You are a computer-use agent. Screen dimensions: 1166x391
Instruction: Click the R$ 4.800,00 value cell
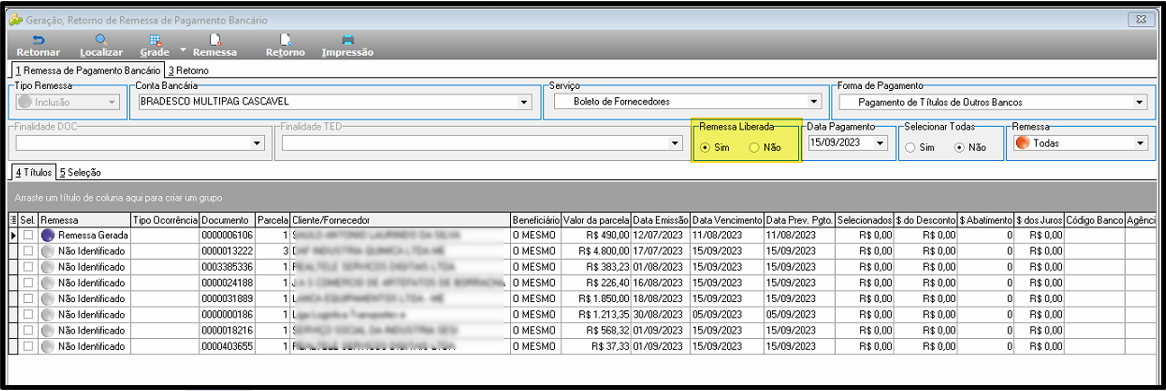point(596,251)
